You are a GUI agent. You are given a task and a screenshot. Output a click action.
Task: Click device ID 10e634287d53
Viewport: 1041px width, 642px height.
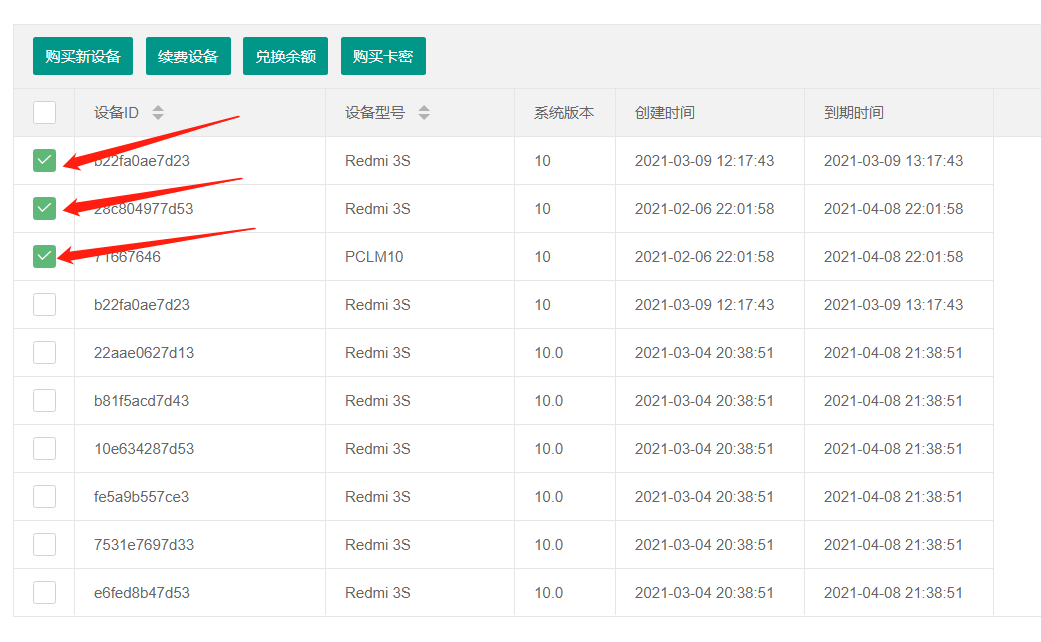pyautogui.click(x=144, y=449)
